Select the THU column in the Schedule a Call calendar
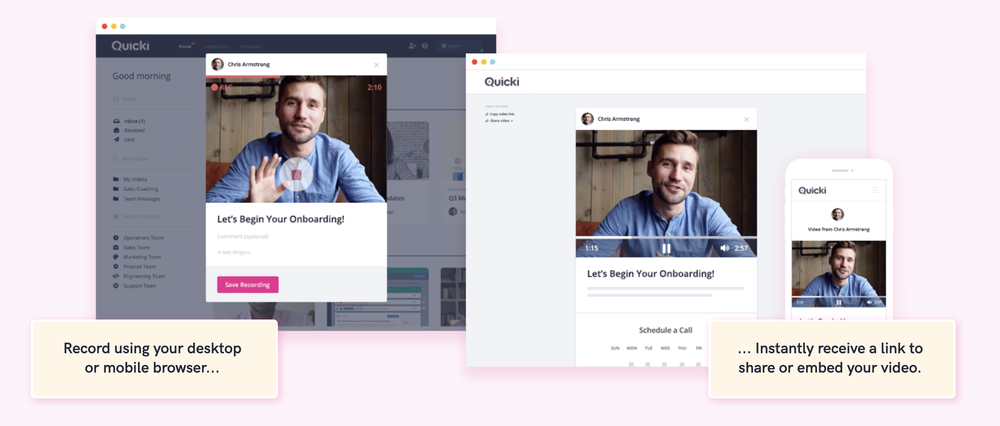Viewport: 1000px width, 426px height. 682,348
